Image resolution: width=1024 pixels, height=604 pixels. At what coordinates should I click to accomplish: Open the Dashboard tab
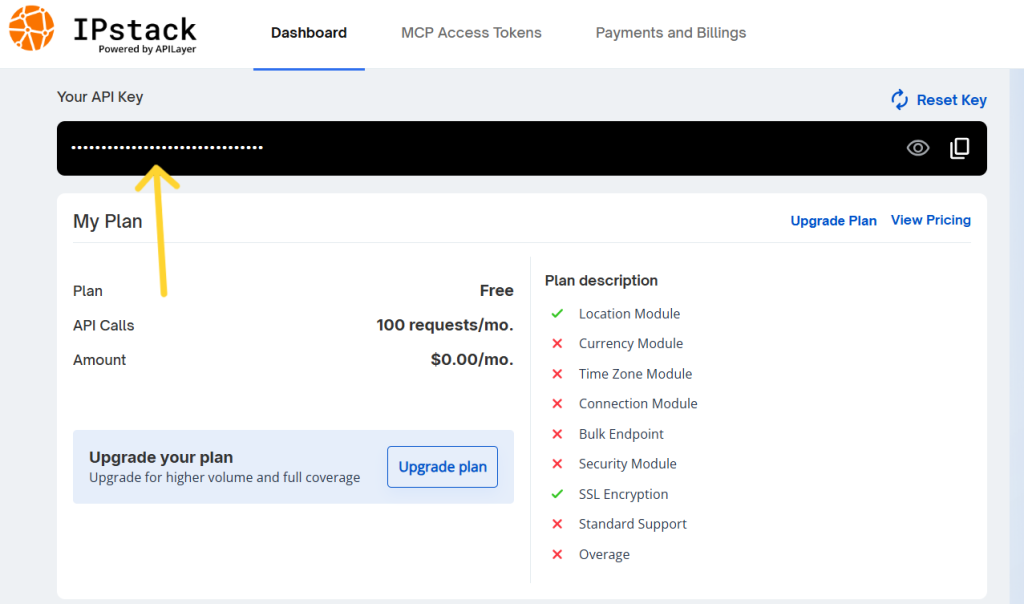309,33
